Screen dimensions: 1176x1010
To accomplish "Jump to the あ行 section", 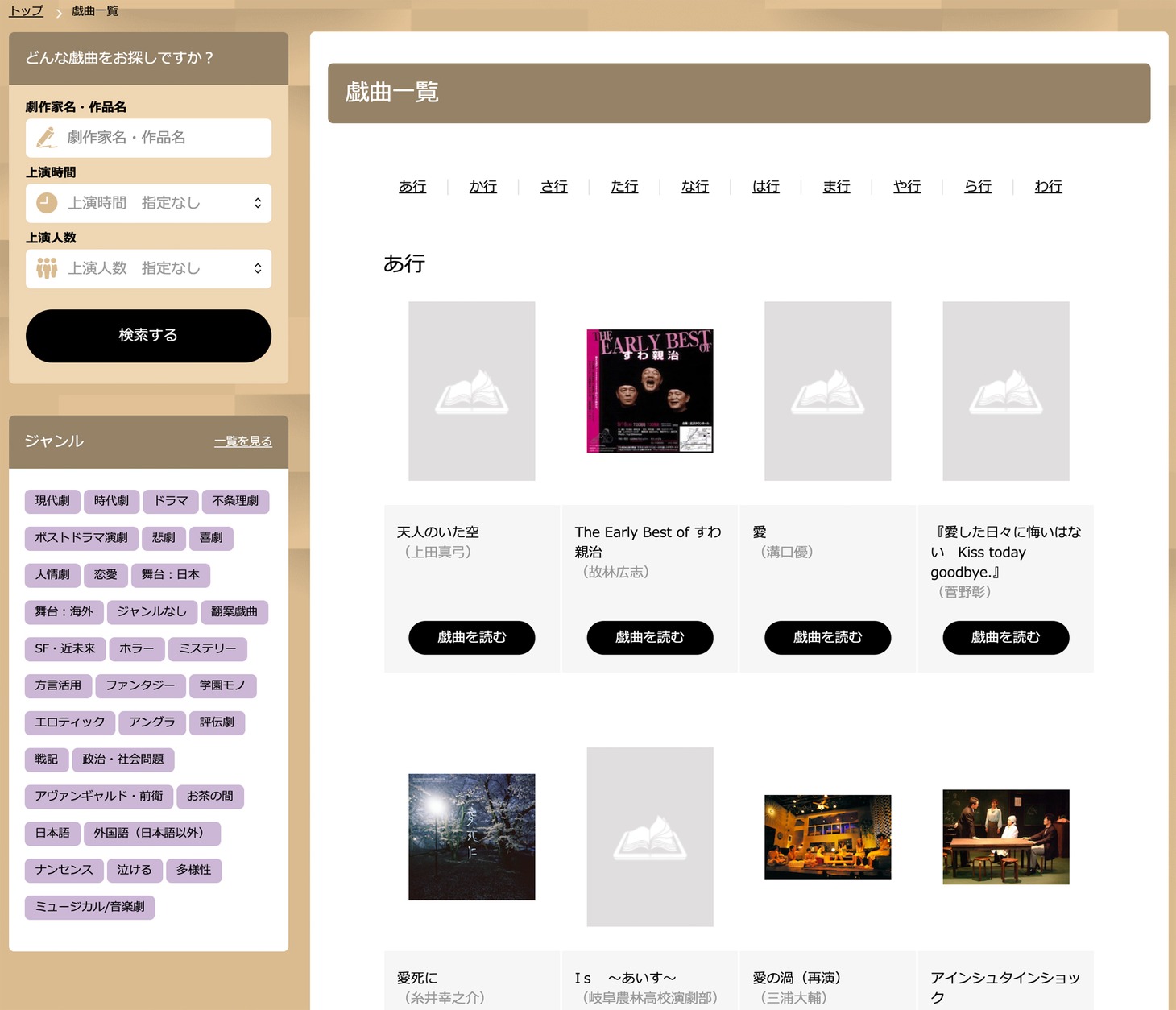I will 412,187.
